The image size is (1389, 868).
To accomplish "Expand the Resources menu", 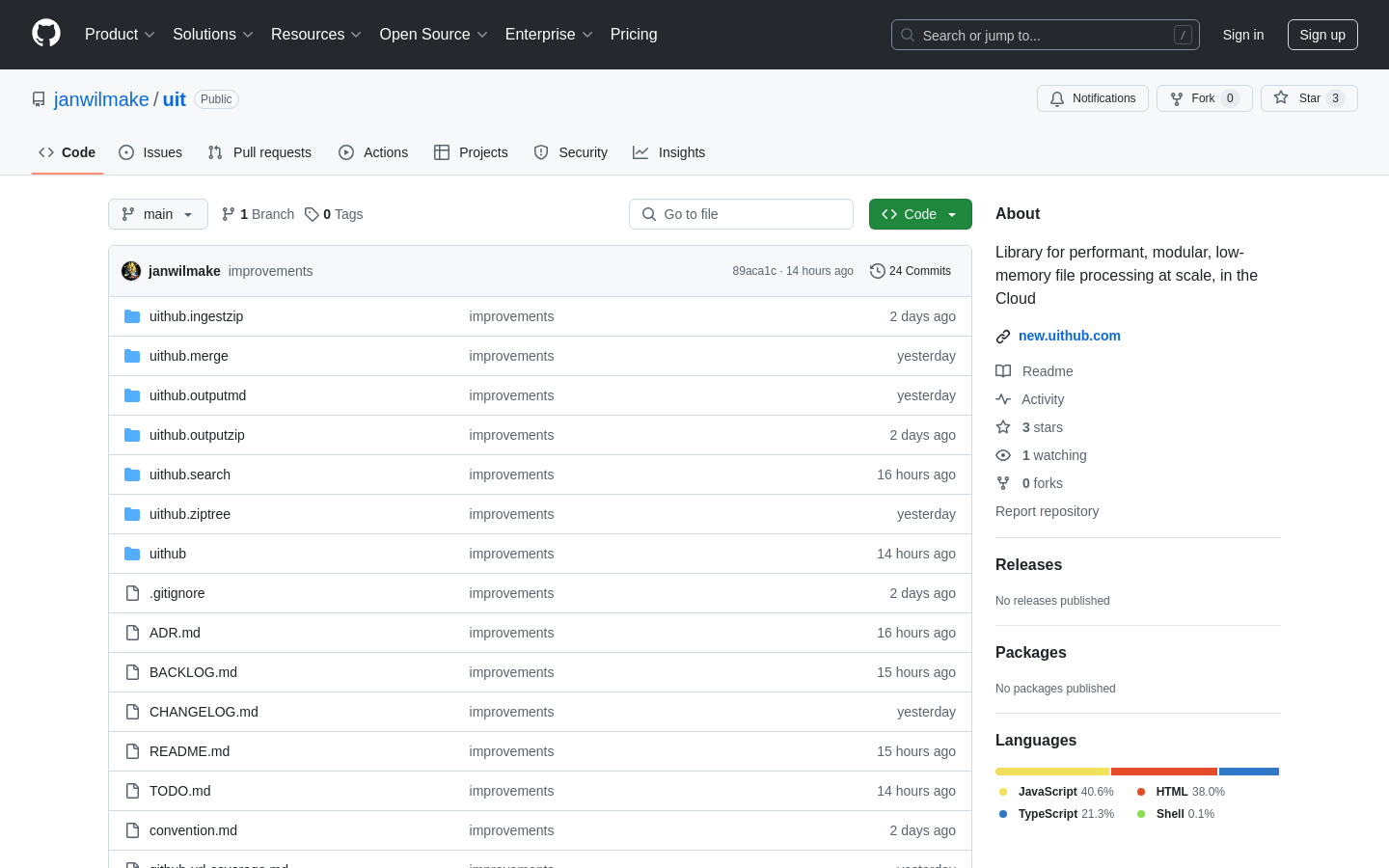I will [316, 34].
